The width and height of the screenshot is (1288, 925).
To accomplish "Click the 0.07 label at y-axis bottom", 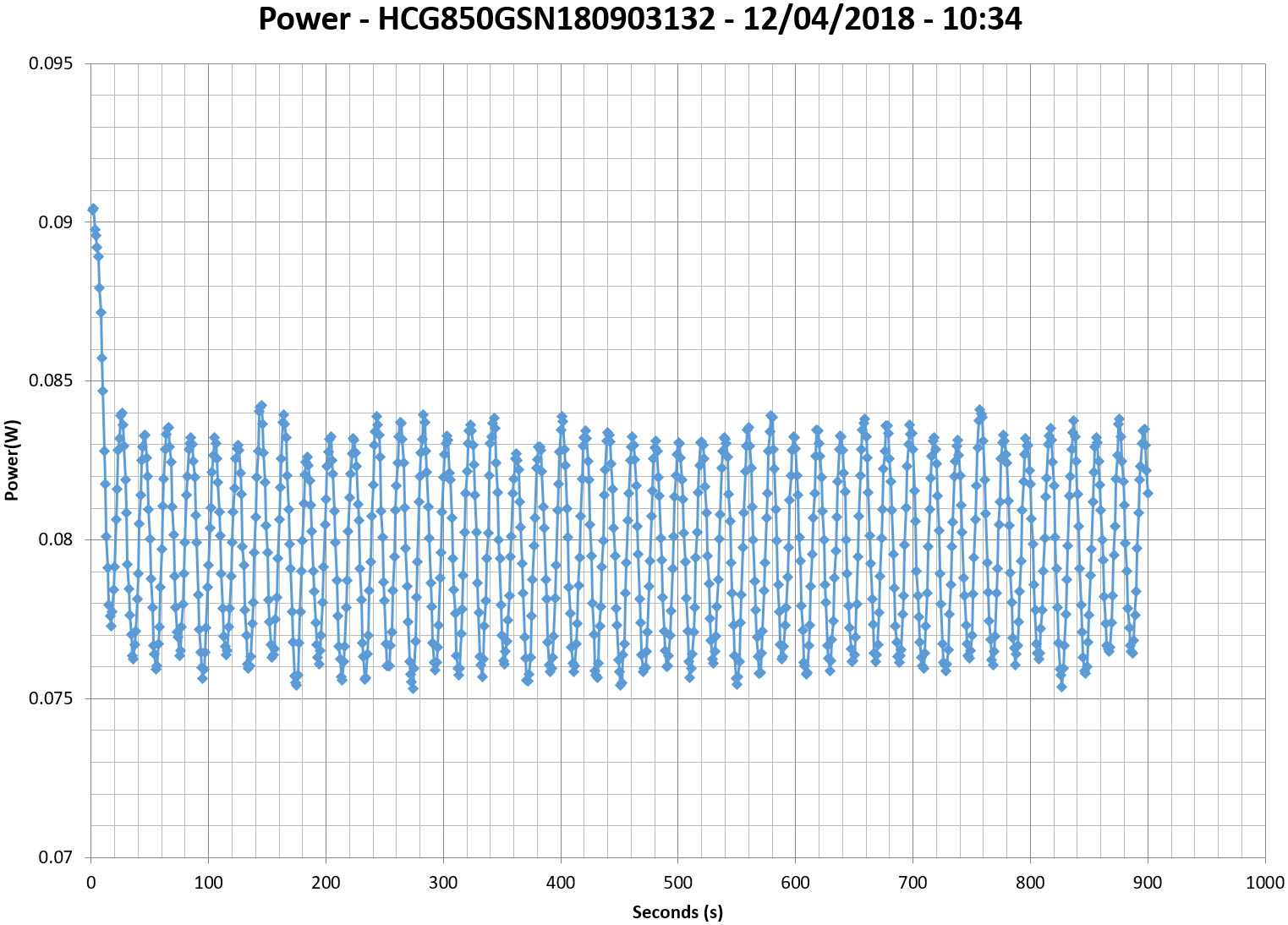I will click(54, 857).
